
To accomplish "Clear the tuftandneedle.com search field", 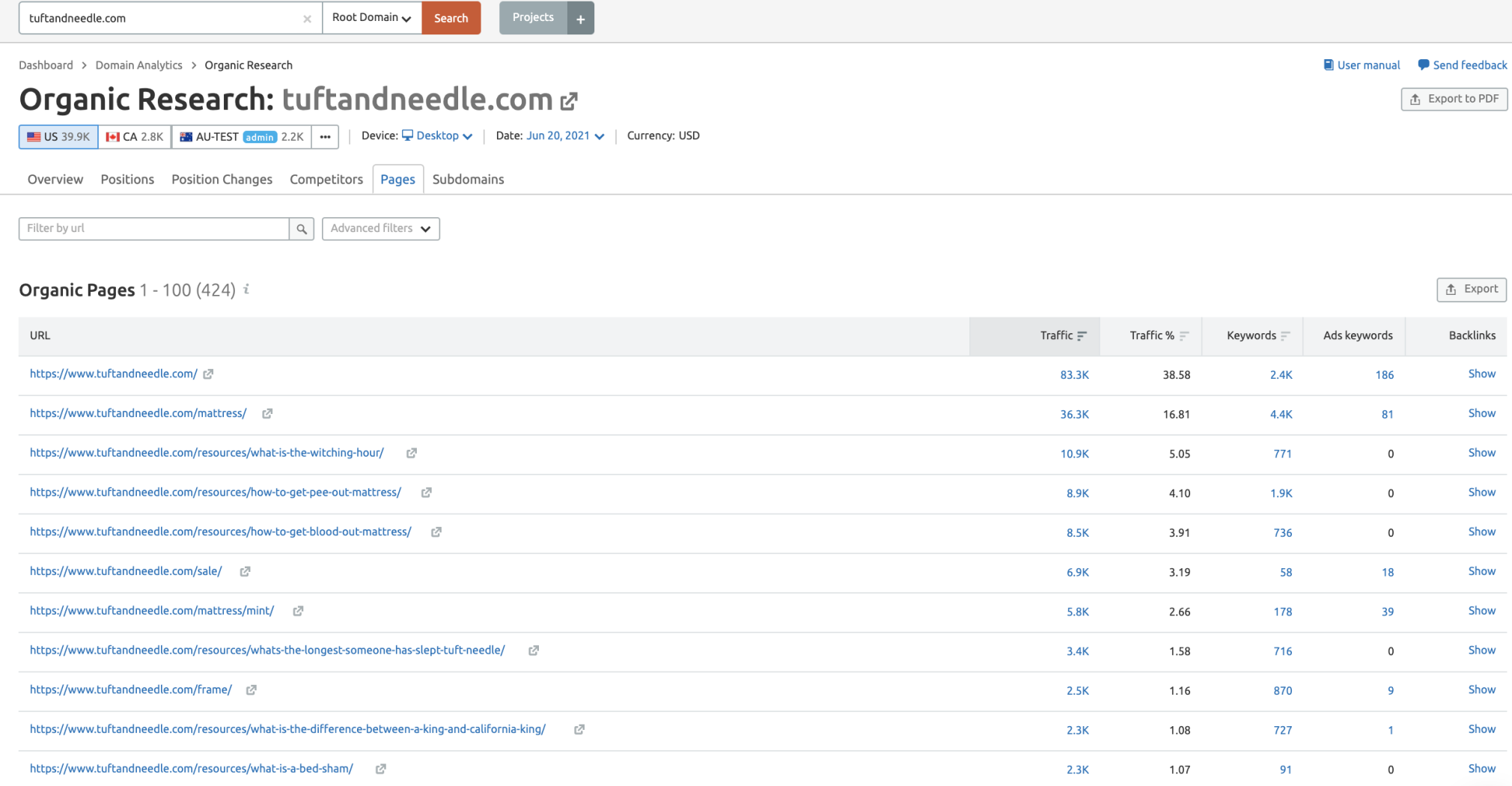I will (307, 18).
